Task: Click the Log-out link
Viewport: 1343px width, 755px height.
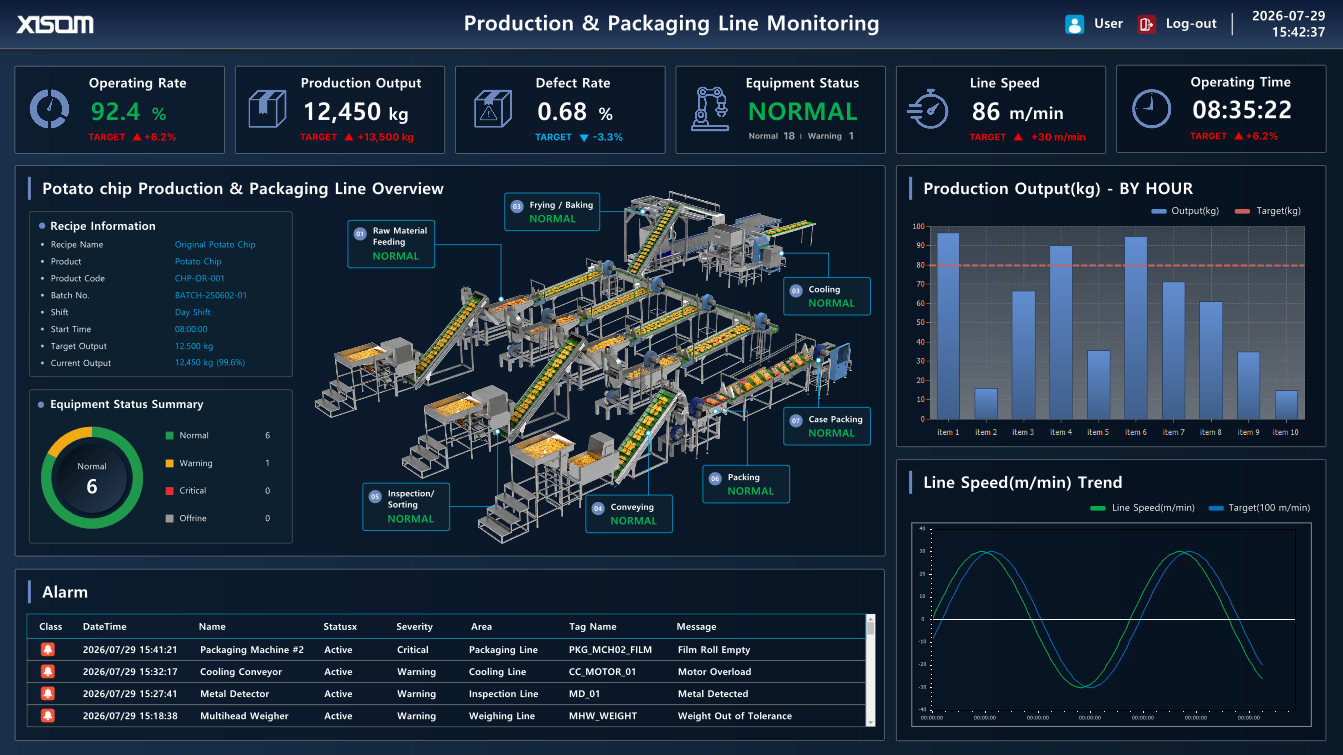Action: coord(1191,24)
